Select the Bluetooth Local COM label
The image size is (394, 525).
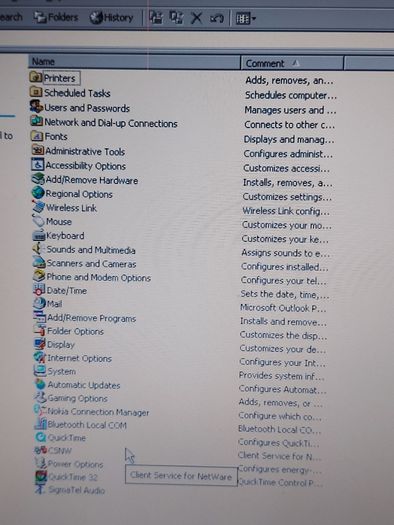[87, 425]
